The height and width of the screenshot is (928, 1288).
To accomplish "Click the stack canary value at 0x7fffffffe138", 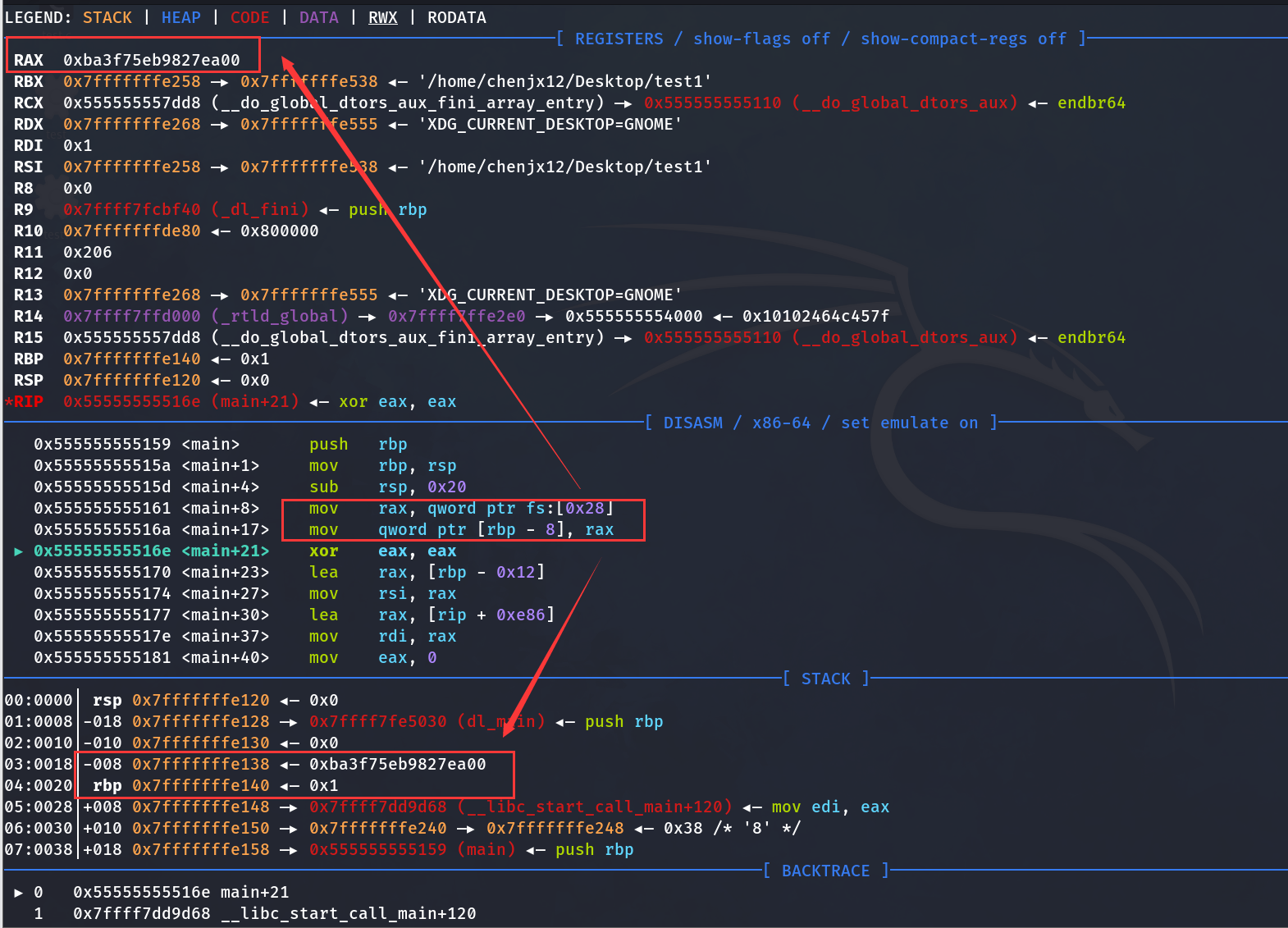I will tap(398, 764).
